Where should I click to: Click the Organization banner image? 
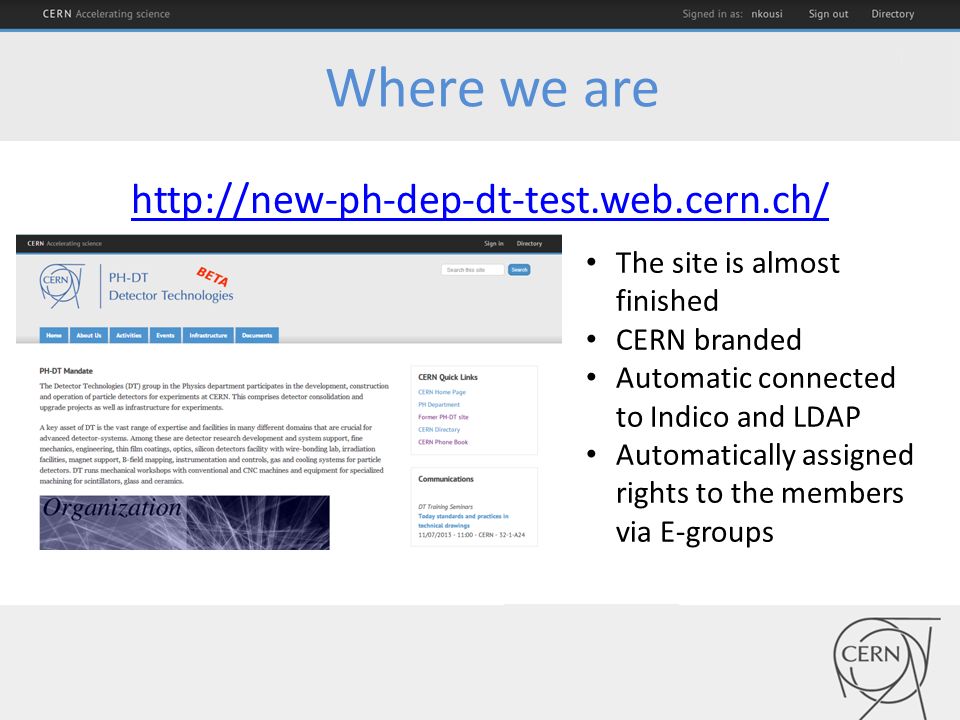click(185, 522)
